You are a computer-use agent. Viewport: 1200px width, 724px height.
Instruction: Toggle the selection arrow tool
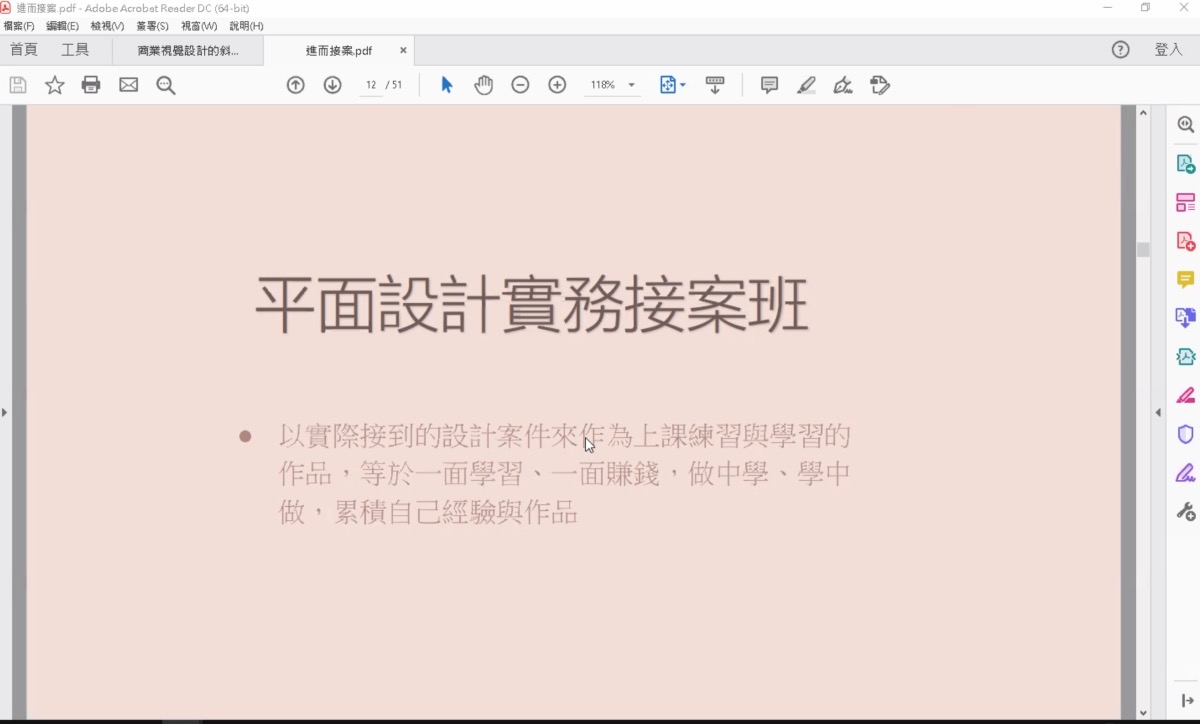tap(447, 85)
